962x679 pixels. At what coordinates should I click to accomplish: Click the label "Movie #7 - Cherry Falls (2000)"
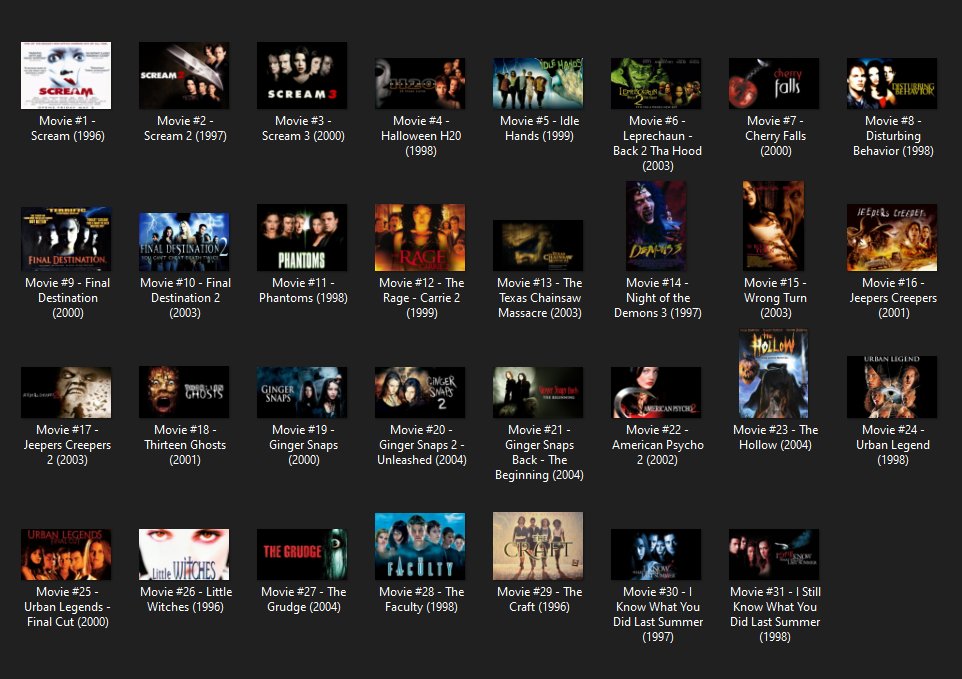click(775, 136)
